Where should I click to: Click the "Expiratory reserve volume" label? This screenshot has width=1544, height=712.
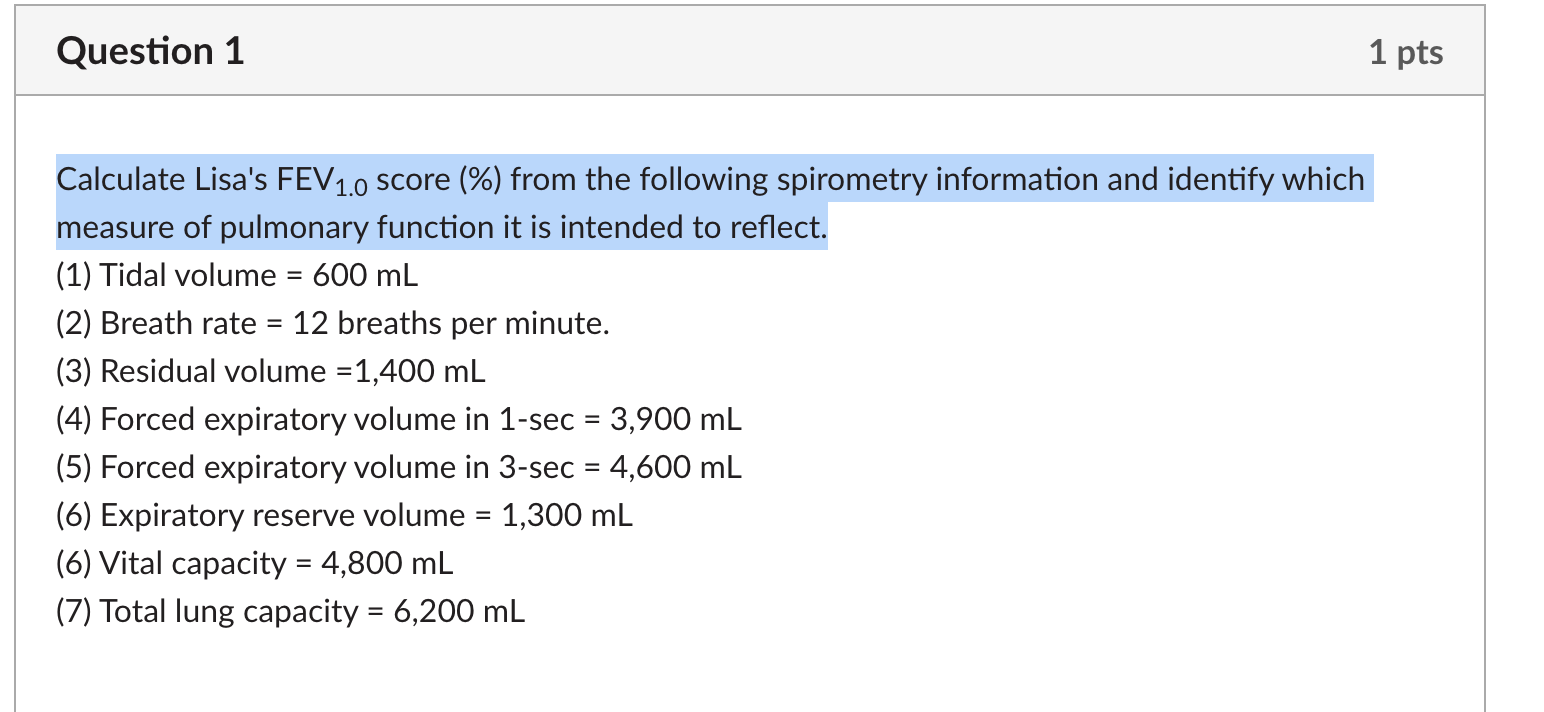283,515
